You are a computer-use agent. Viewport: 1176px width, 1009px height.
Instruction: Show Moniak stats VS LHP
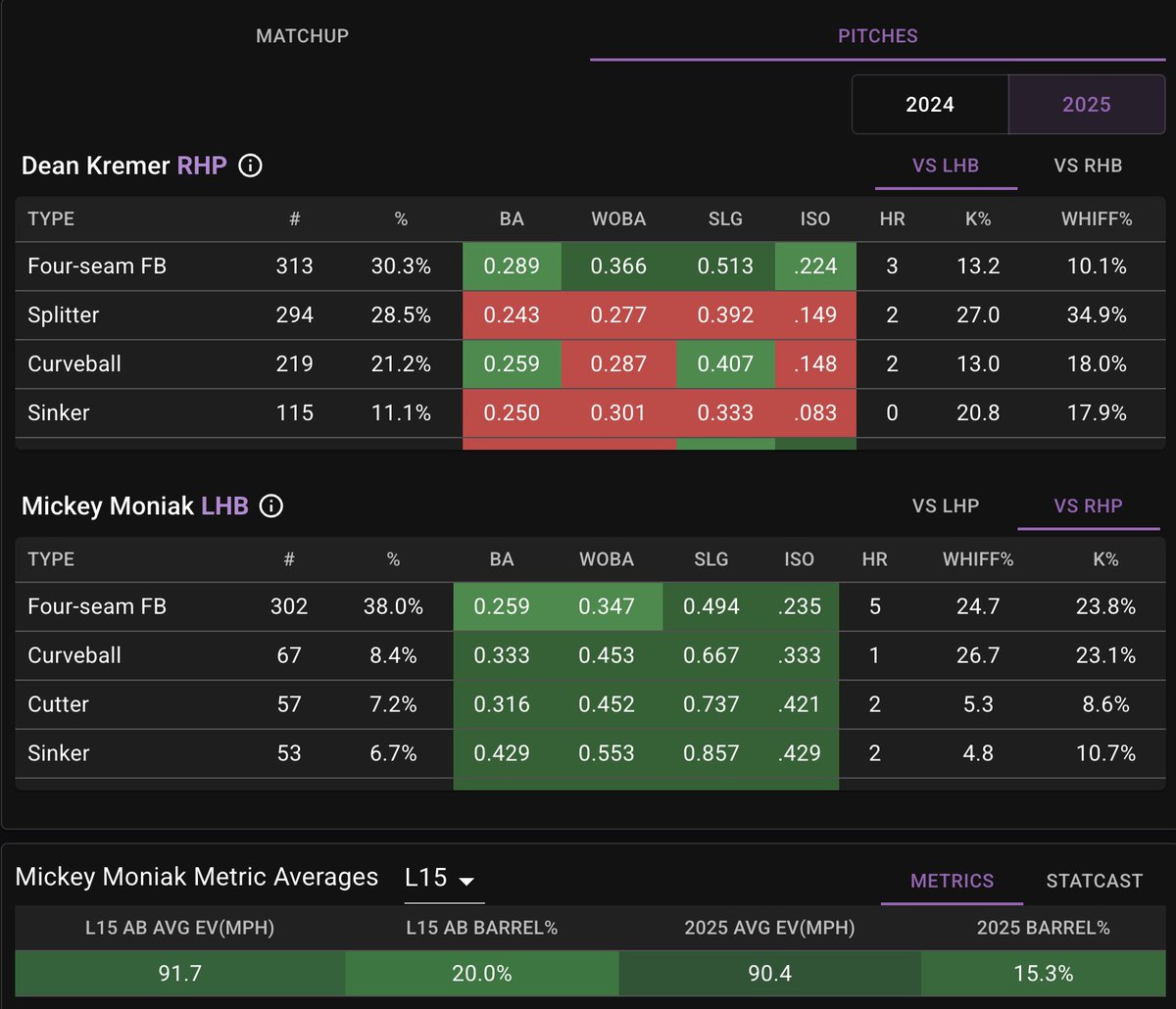(x=945, y=506)
